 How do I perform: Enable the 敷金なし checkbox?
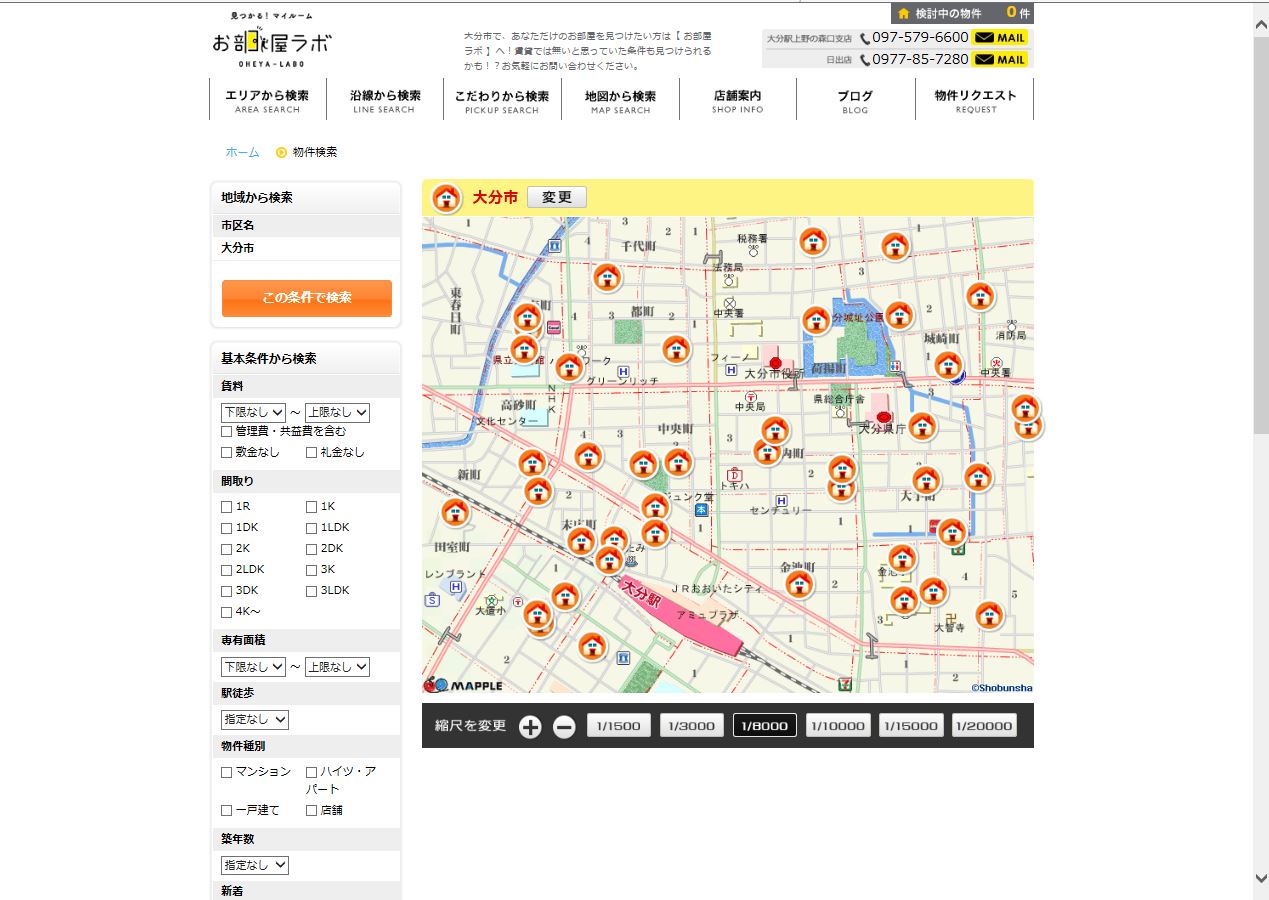(227, 453)
